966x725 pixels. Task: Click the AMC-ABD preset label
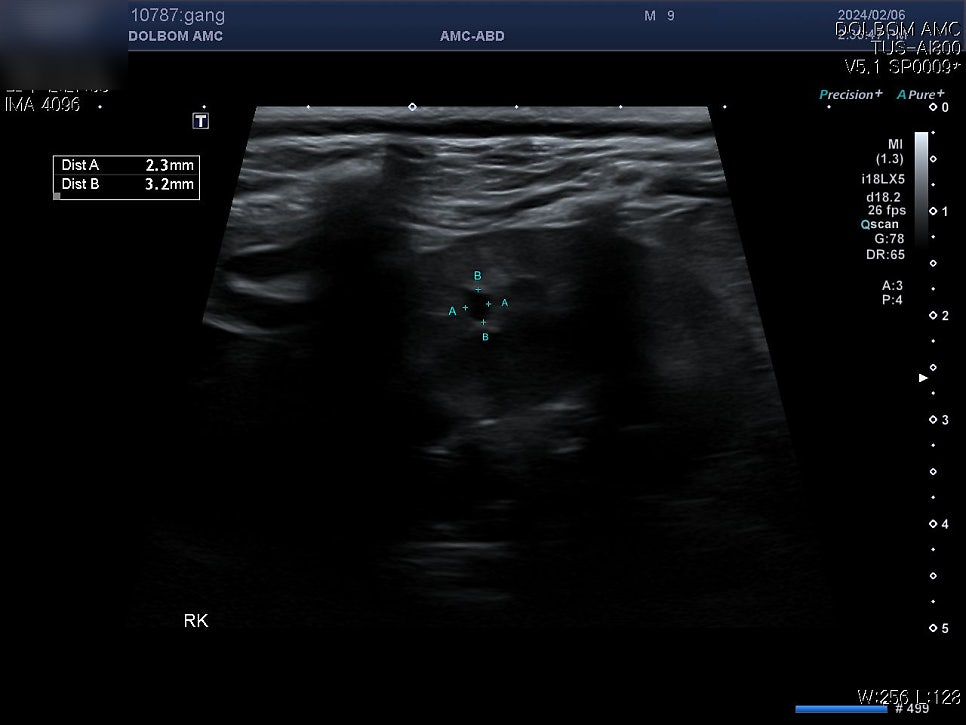click(x=472, y=36)
